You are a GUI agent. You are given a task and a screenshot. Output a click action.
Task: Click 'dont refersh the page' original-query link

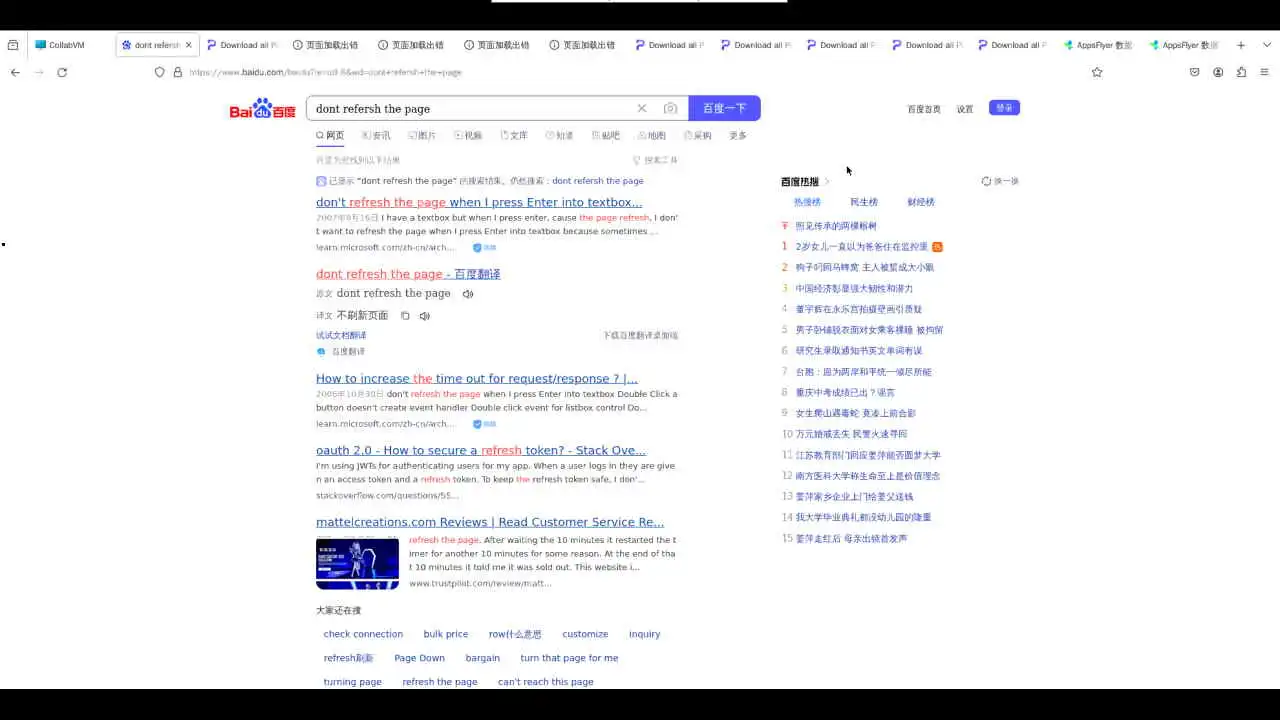click(x=597, y=181)
